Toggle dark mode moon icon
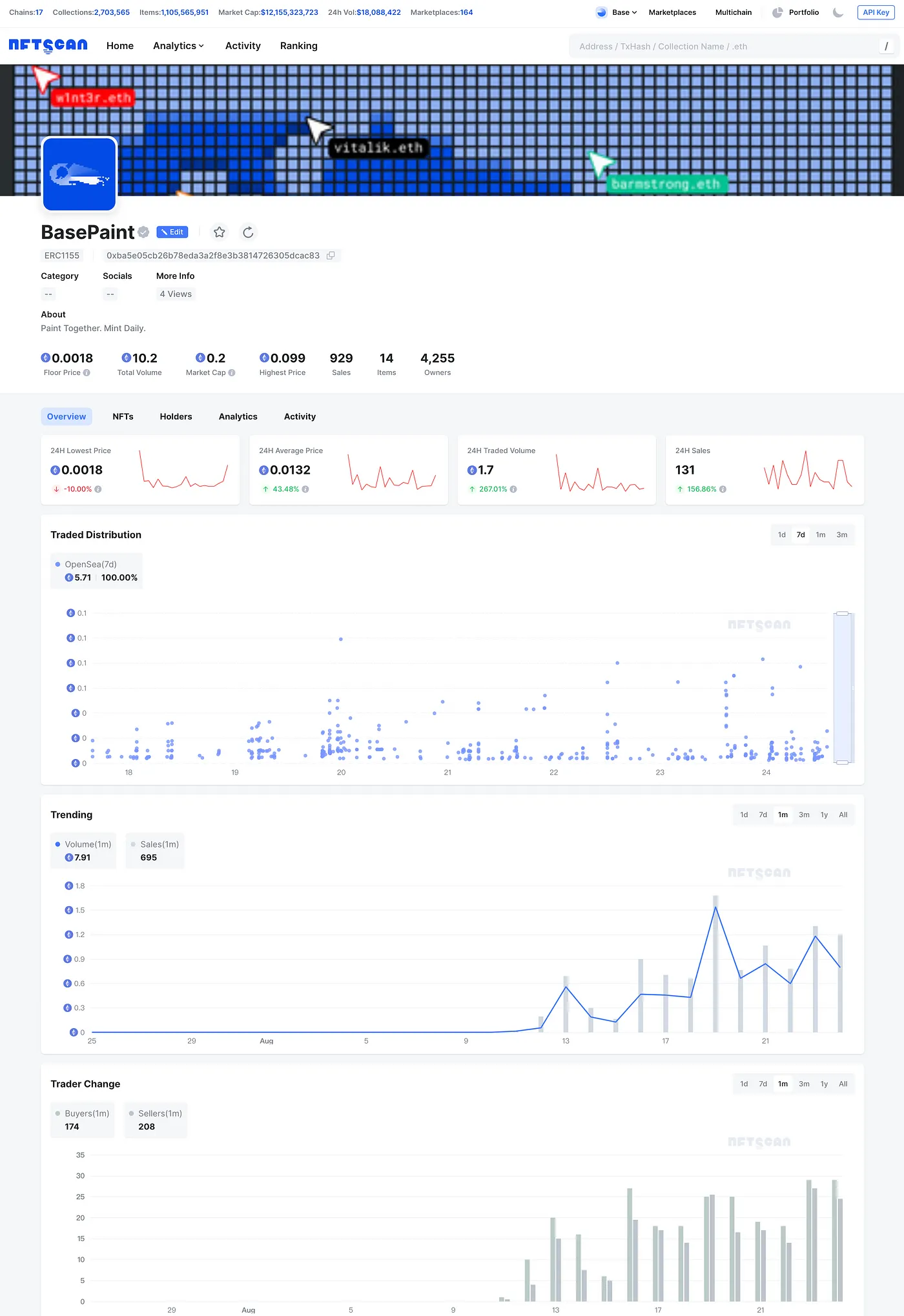 click(x=838, y=12)
